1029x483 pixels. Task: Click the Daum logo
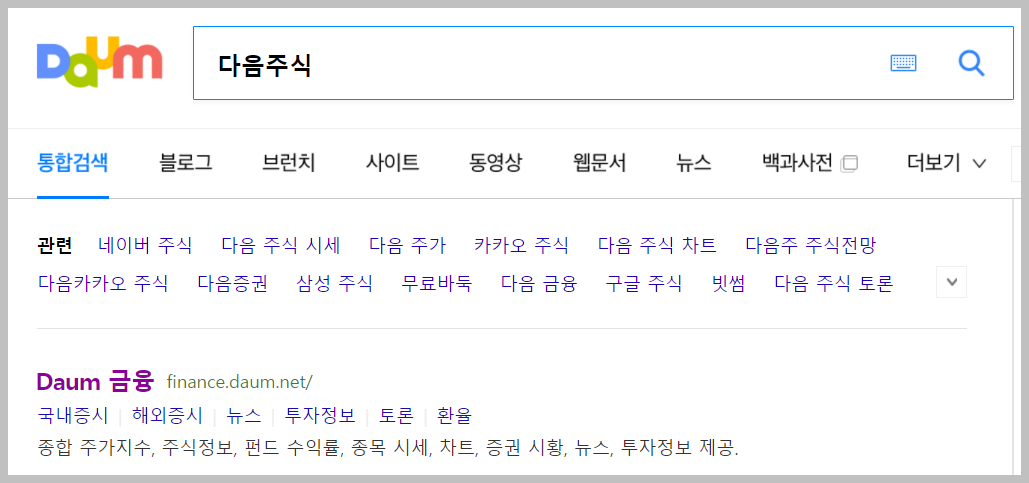click(100, 63)
